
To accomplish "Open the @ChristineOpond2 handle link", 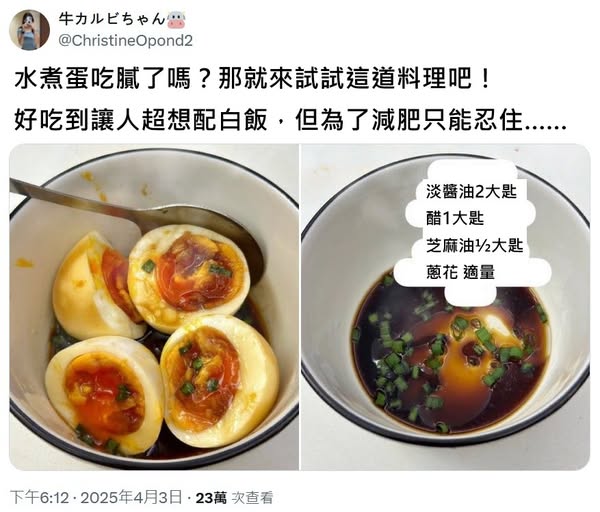I will click(x=126, y=41).
